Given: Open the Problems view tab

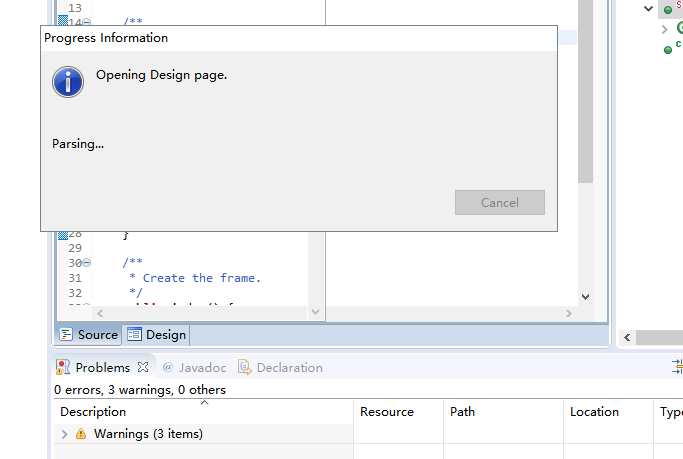Looking at the screenshot, I should [103, 368].
